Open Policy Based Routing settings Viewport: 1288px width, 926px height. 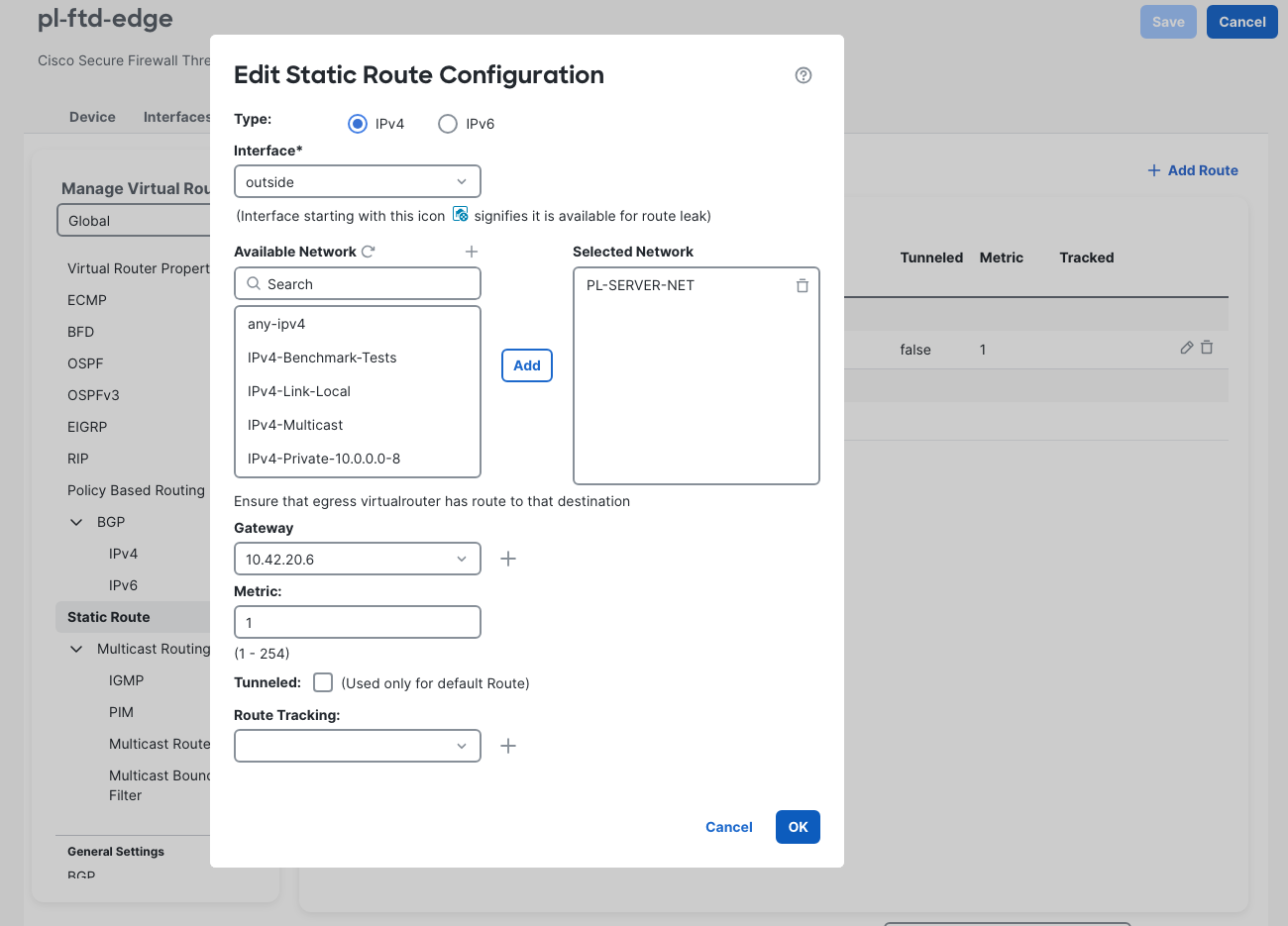(137, 490)
